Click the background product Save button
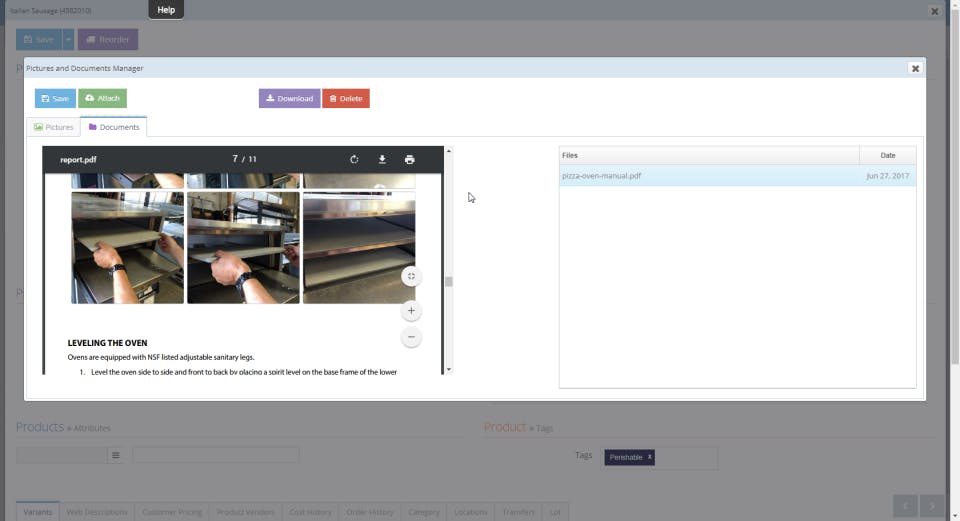 click(39, 39)
